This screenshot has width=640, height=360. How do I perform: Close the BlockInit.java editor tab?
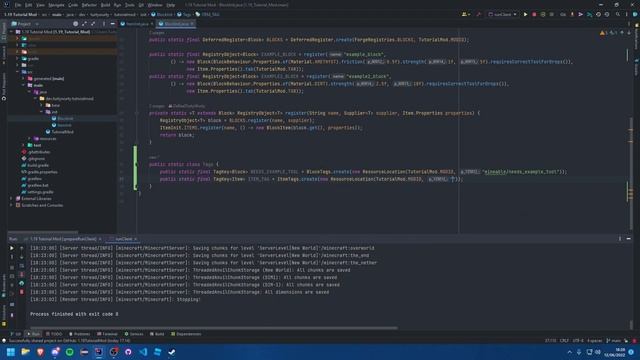pyautogui.click(x=192, y=24)
